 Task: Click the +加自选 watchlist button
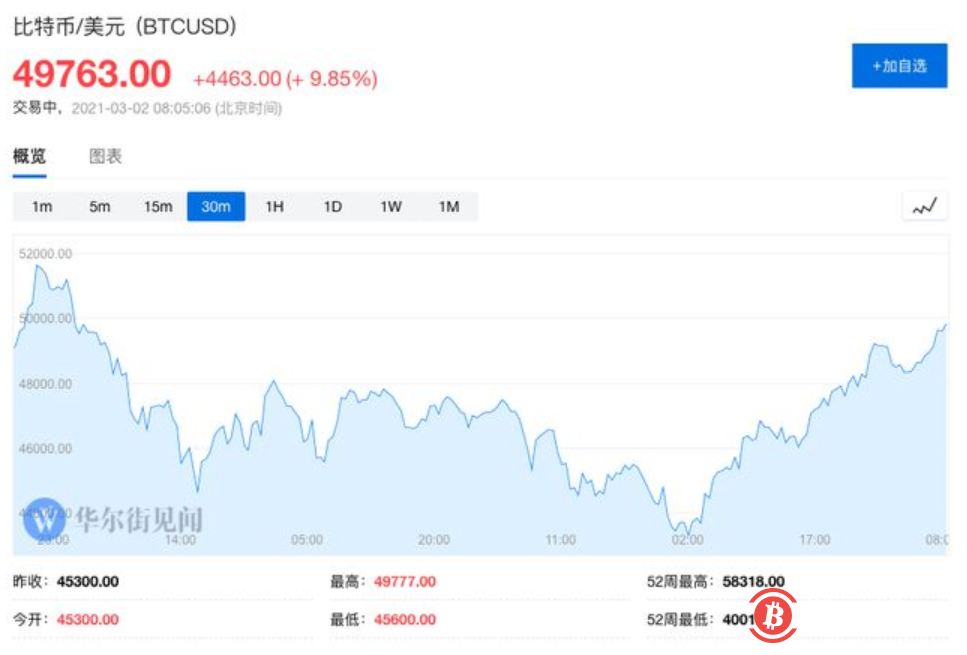898,66
